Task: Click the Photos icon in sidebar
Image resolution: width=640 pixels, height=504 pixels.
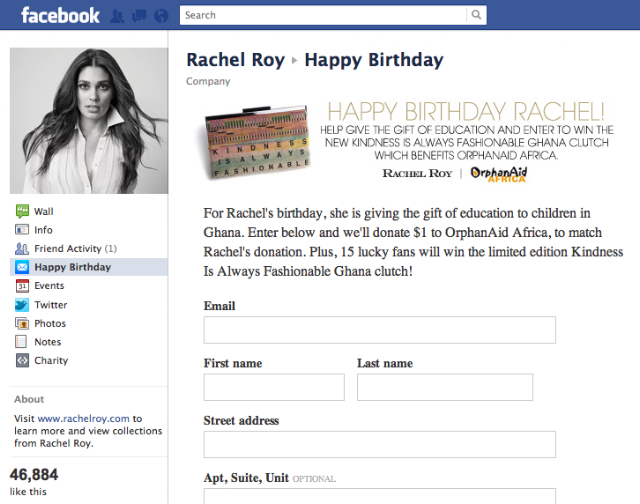Action: [x=22, y=324]
